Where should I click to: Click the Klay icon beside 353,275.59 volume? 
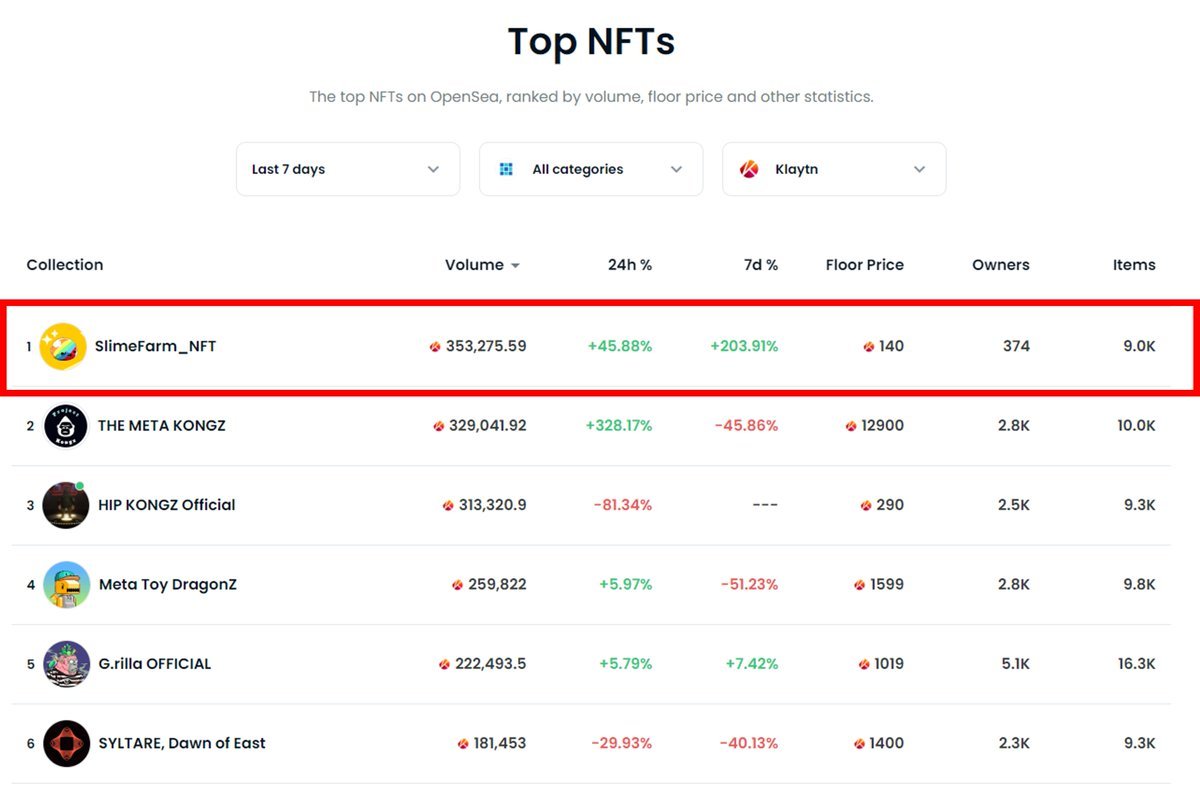pyautogui.click(x=435, y=347)
